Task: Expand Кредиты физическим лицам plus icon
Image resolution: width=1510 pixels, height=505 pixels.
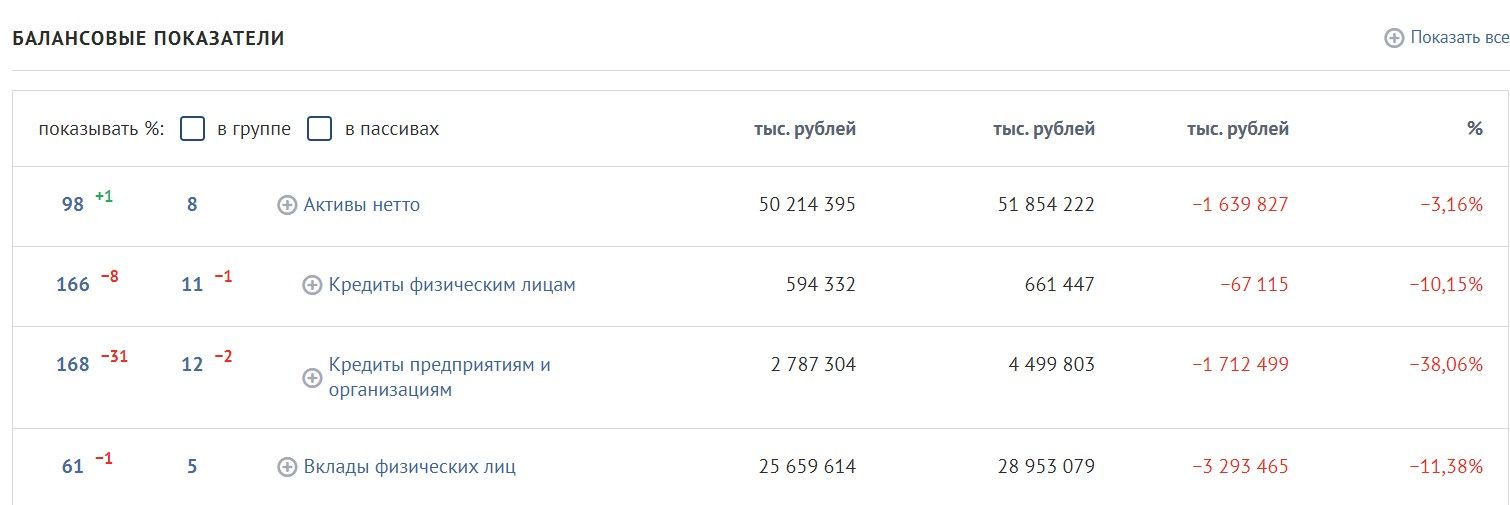Action: click(x=312, y=285)
